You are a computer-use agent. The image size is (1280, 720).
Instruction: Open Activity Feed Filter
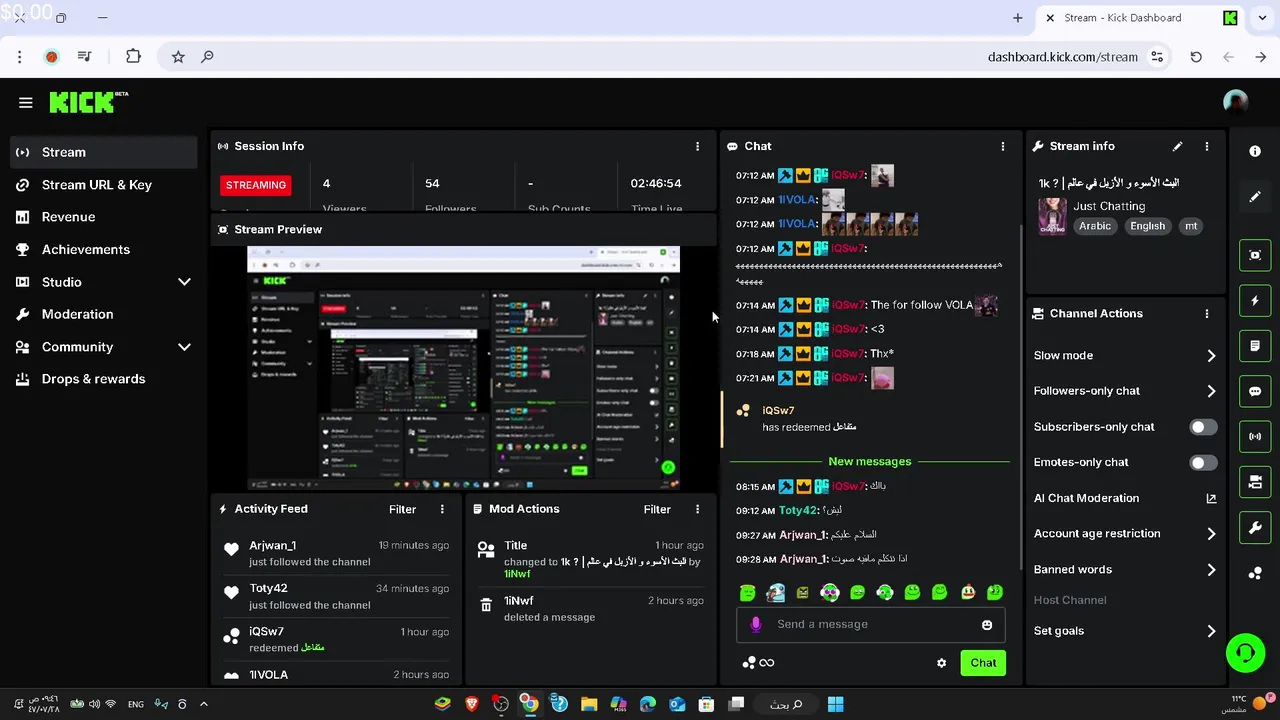402,509
